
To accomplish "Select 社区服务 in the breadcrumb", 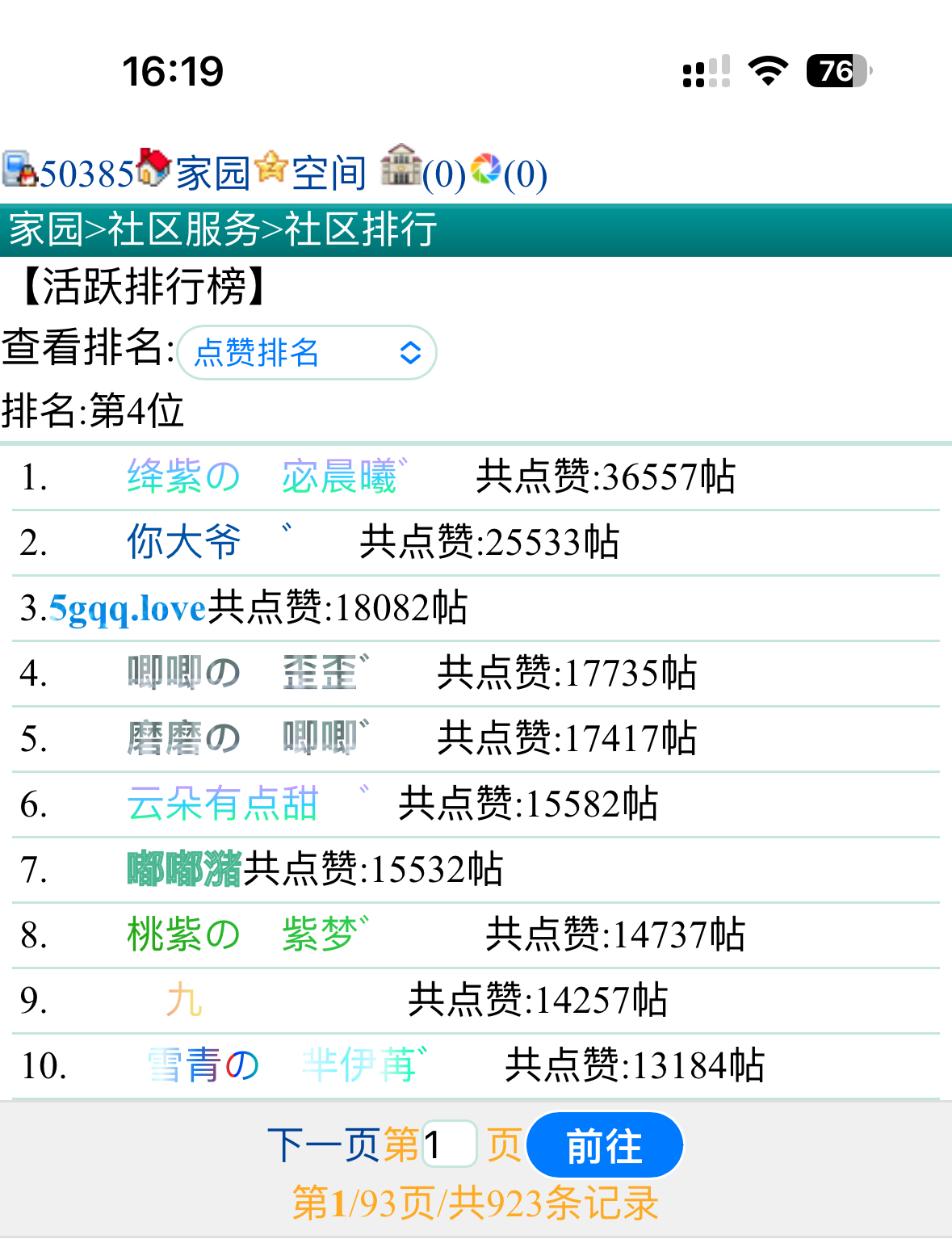I will tap(183, 229).
